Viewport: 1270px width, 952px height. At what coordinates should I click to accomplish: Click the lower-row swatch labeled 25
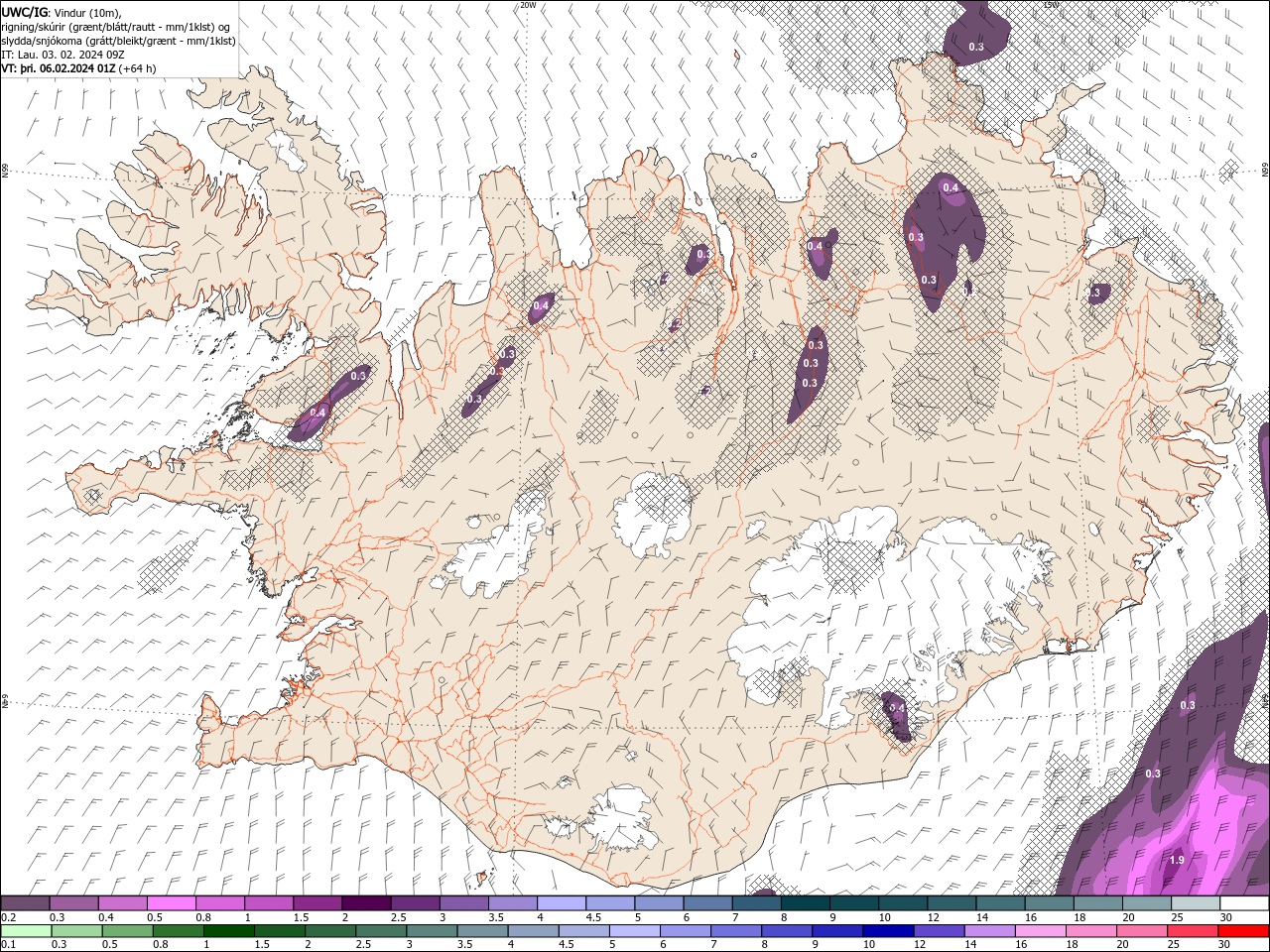tap(1194, 931)
